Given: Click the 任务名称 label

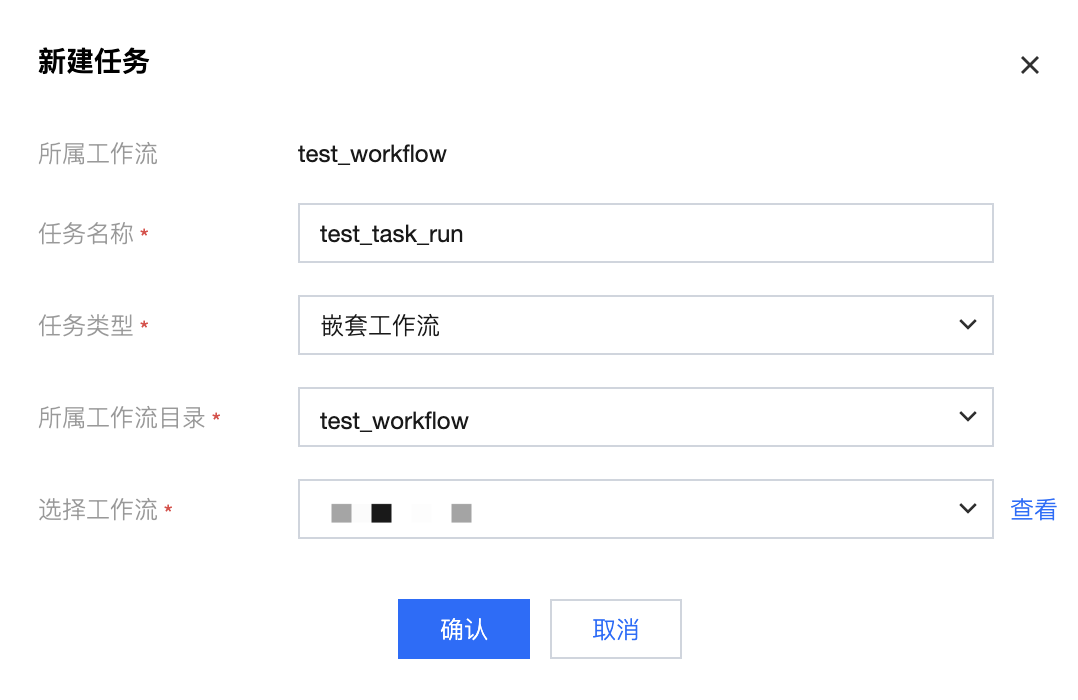Looking at the screenshot, I should 86,234.
